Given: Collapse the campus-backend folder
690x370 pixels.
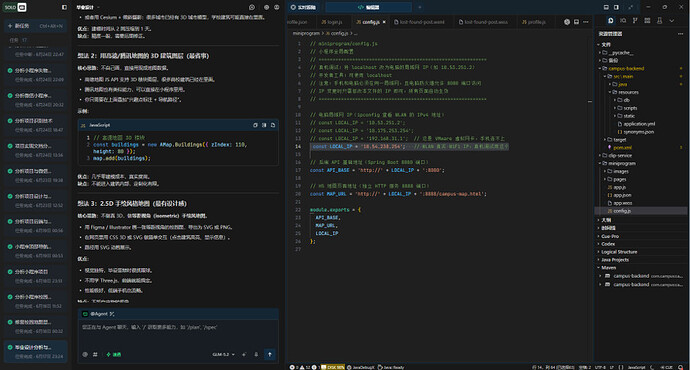Looking at the screenshot, I should tap(640, 68).
